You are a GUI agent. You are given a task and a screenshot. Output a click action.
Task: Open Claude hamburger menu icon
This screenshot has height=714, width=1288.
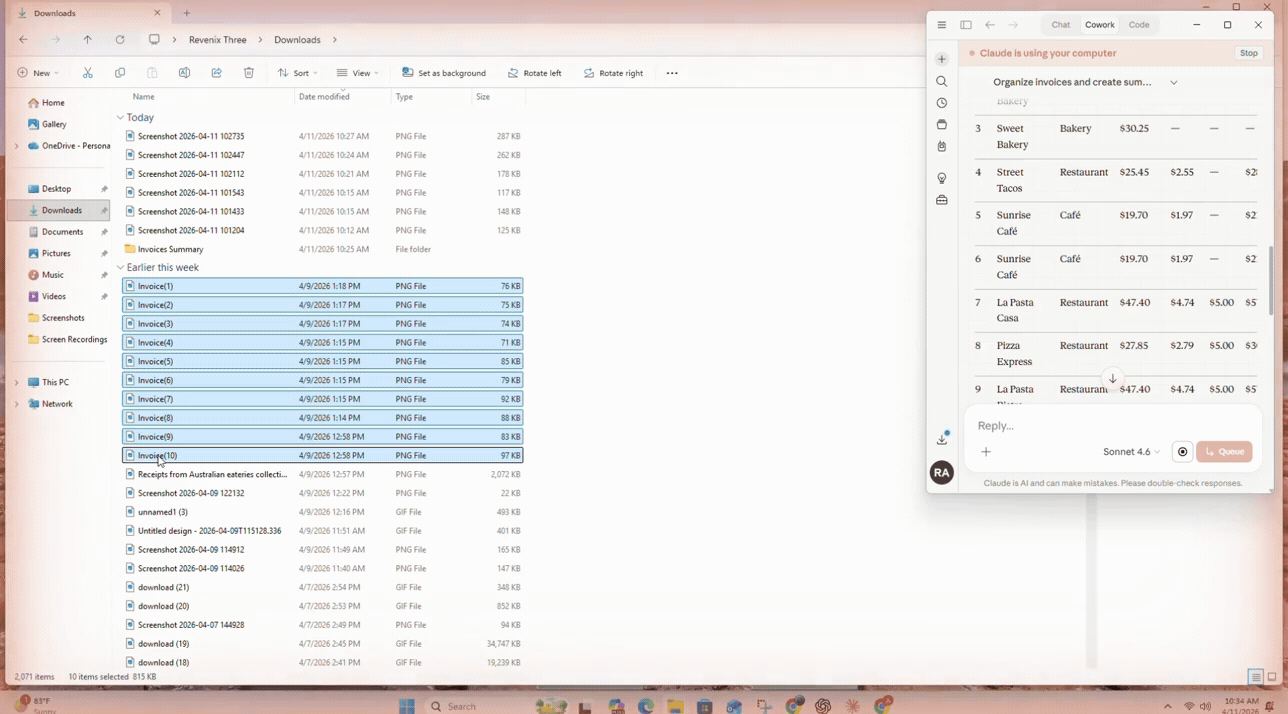[x=942, y=25]
